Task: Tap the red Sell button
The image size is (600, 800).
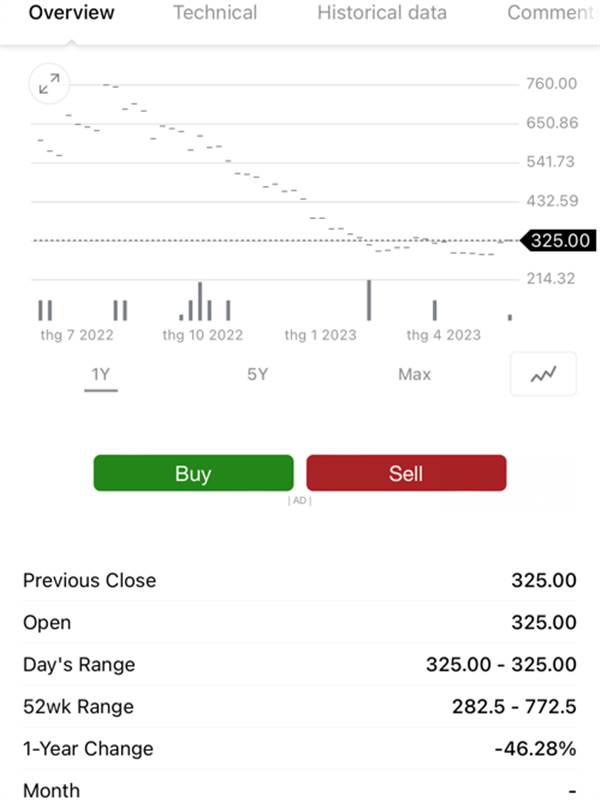Action: tap(406, 473)
